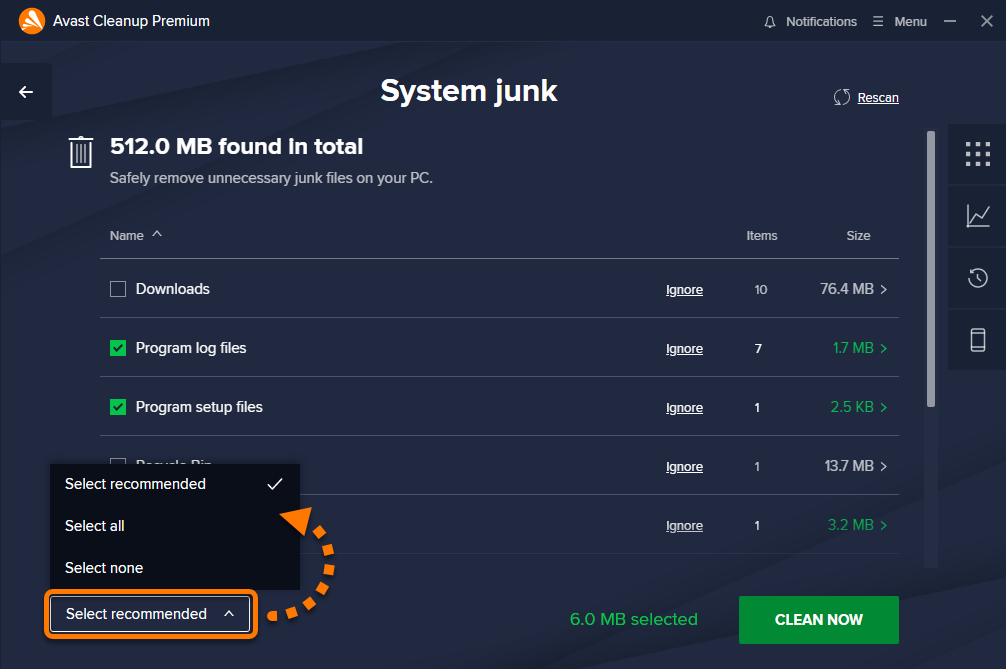
Task: Click the Downloads row label
Action: click(x=173, y=289)
